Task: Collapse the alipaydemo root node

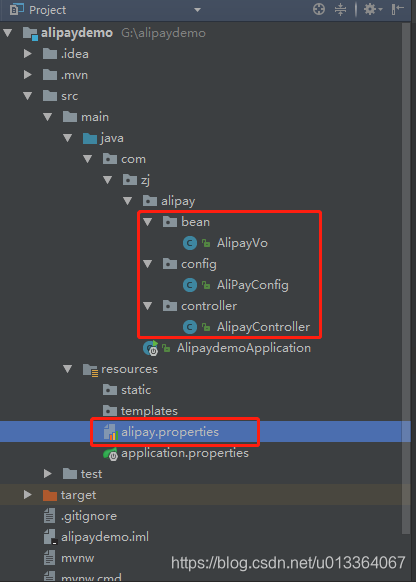Action: point(8,33)
